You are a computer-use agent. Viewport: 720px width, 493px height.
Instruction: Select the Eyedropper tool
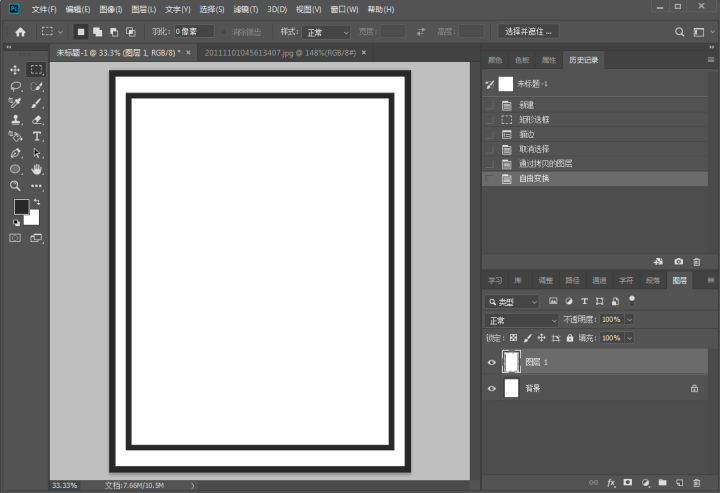[x=15, y=103]
